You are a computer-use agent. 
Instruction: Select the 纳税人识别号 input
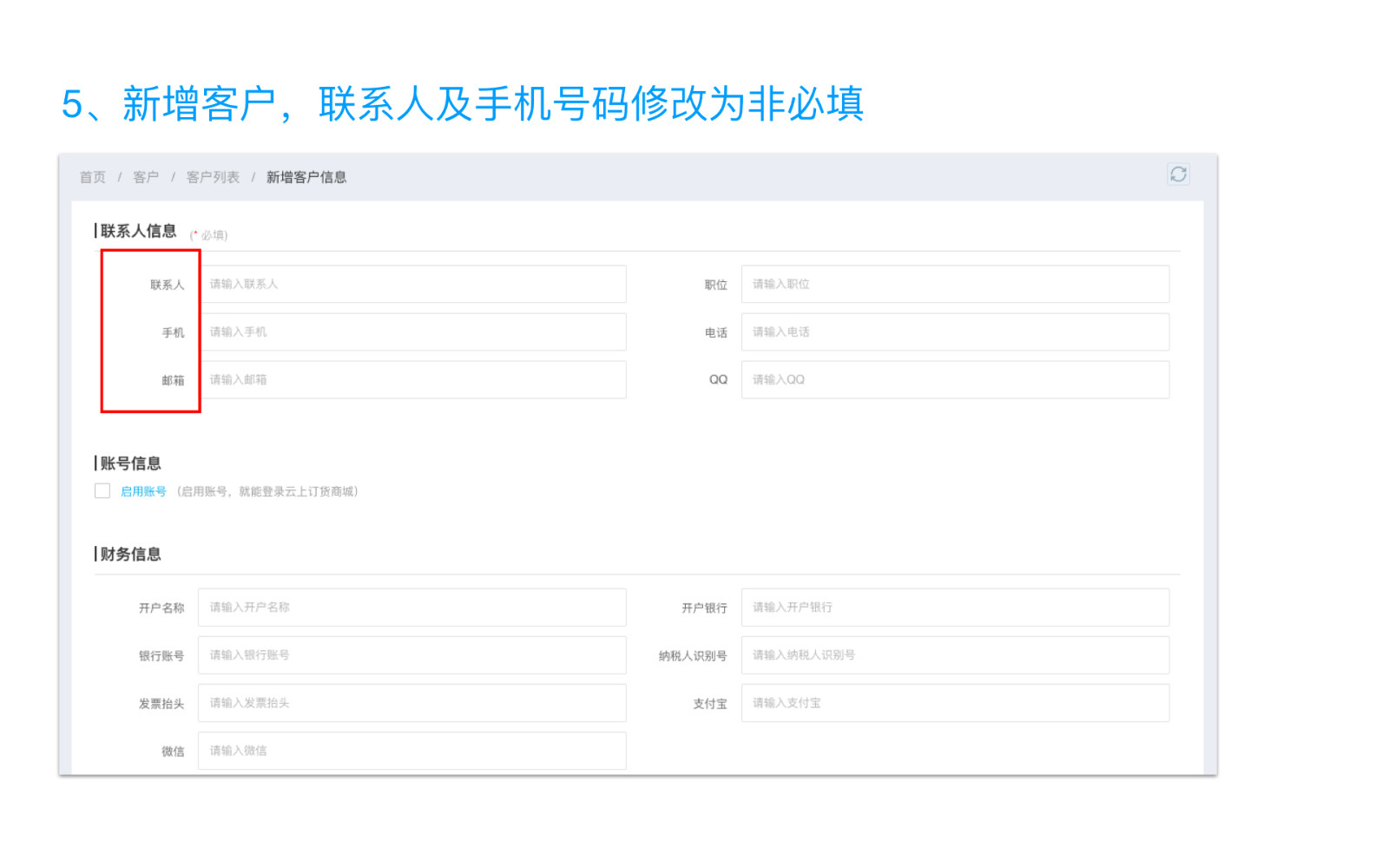point(955,655)
